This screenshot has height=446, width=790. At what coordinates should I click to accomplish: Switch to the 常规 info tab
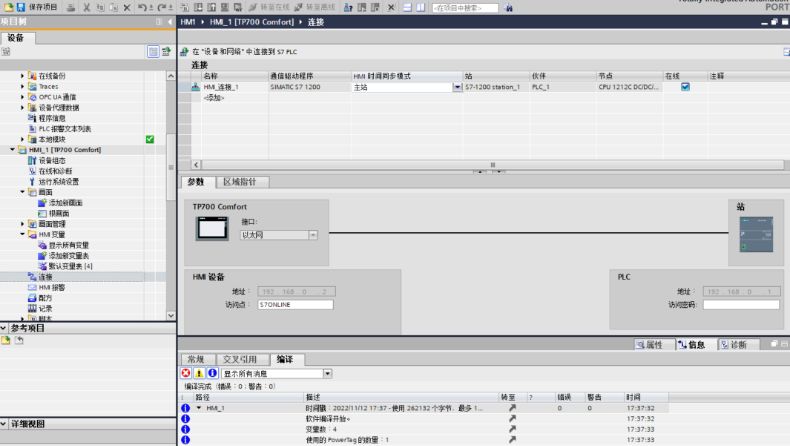(196, 359)
